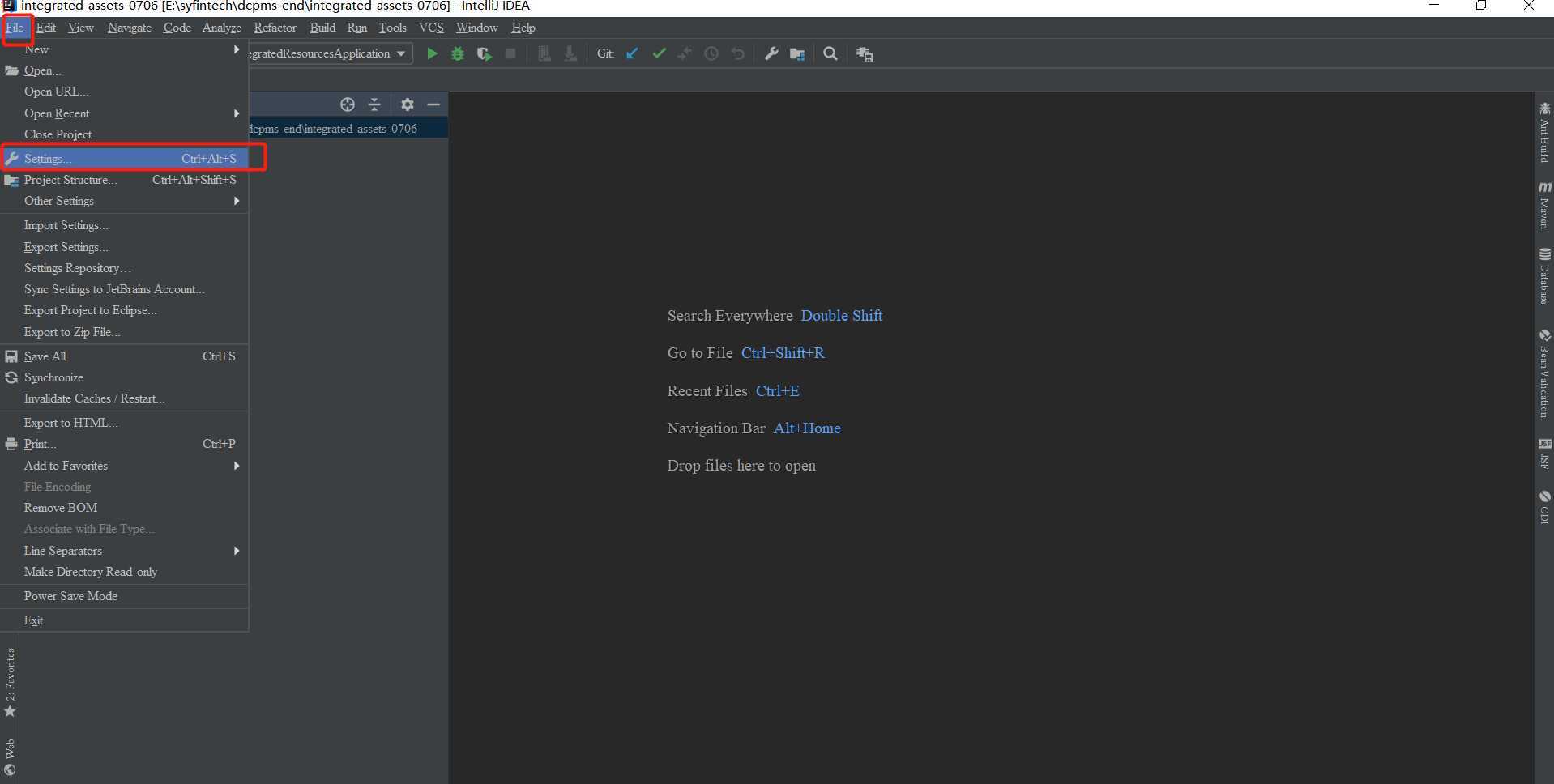
Task: Open Settings from the File menu
Action: pyautogui.click(x=124, y=159)
